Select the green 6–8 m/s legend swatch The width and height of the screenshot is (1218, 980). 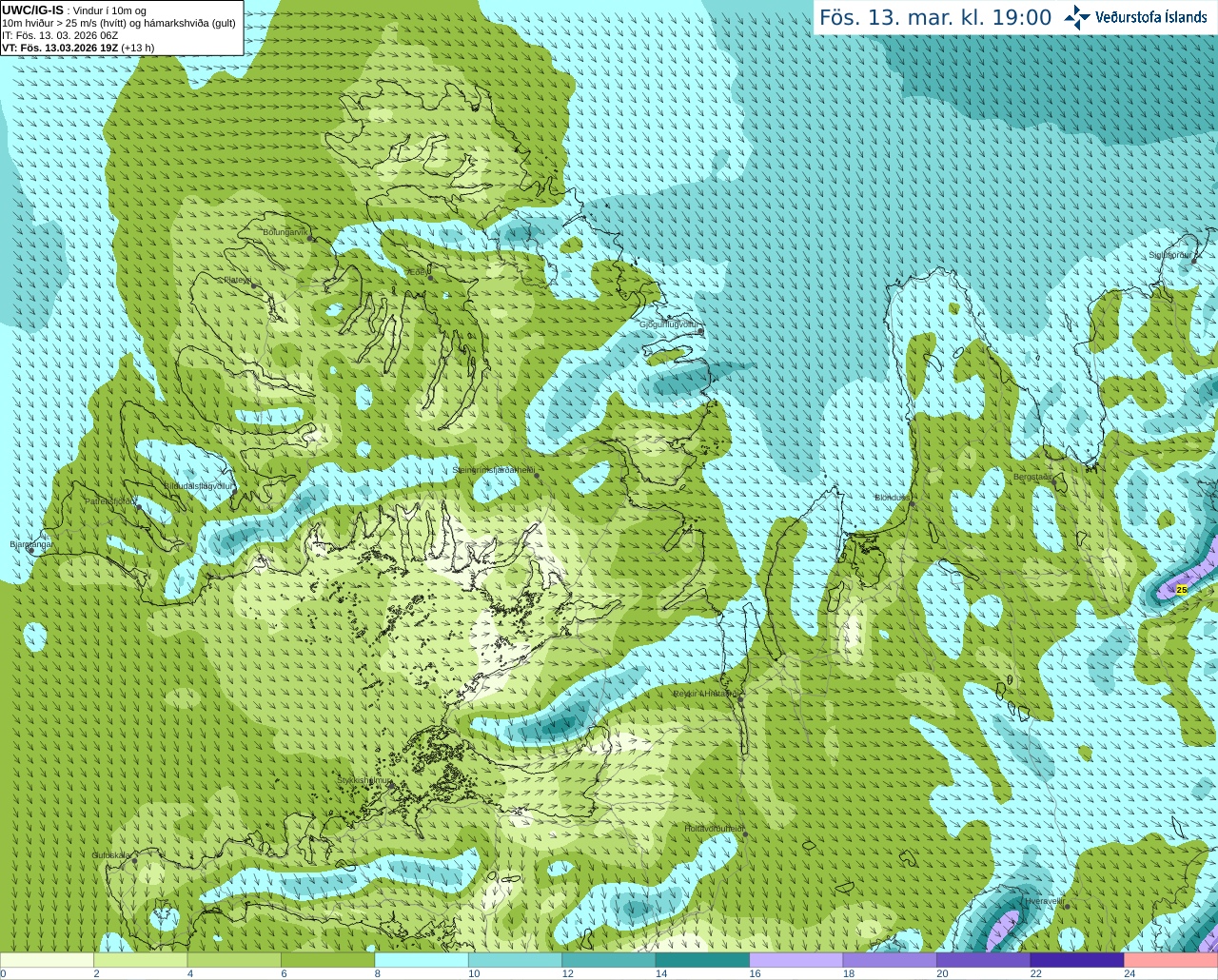[x=327, y=960]
